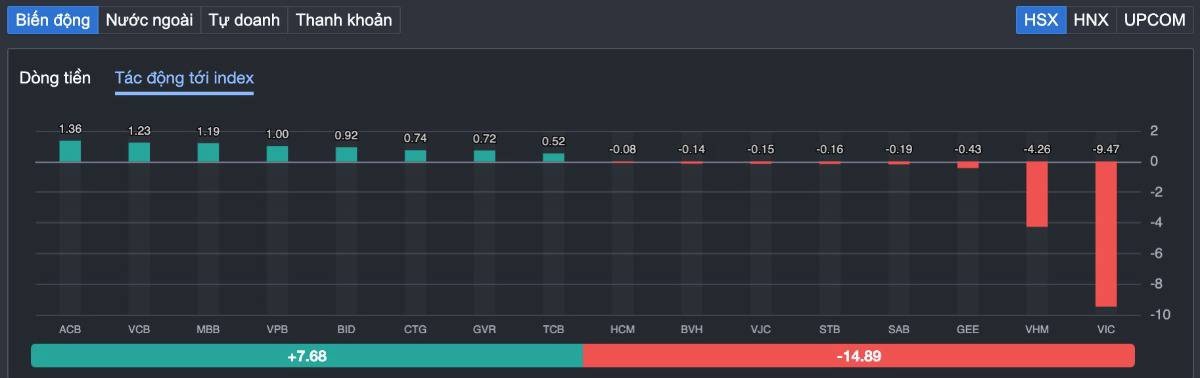Click the MBB green bar
This screenshot has height=378, width=1200.
coord(208,152)
